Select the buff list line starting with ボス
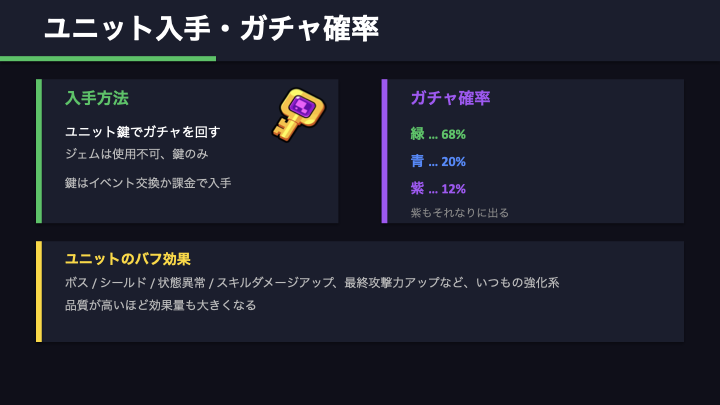The image size is (720, 405). [312, 283]
